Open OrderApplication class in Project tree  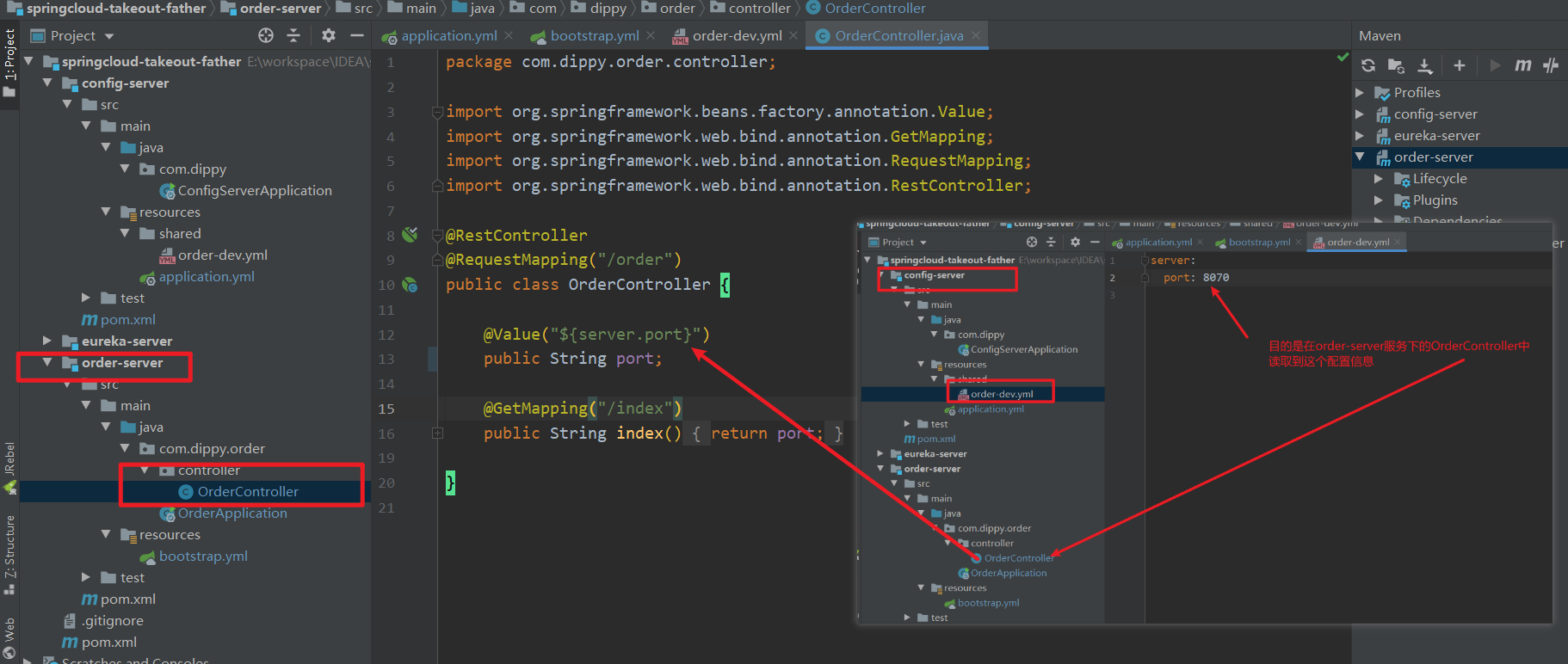[232, 513]
